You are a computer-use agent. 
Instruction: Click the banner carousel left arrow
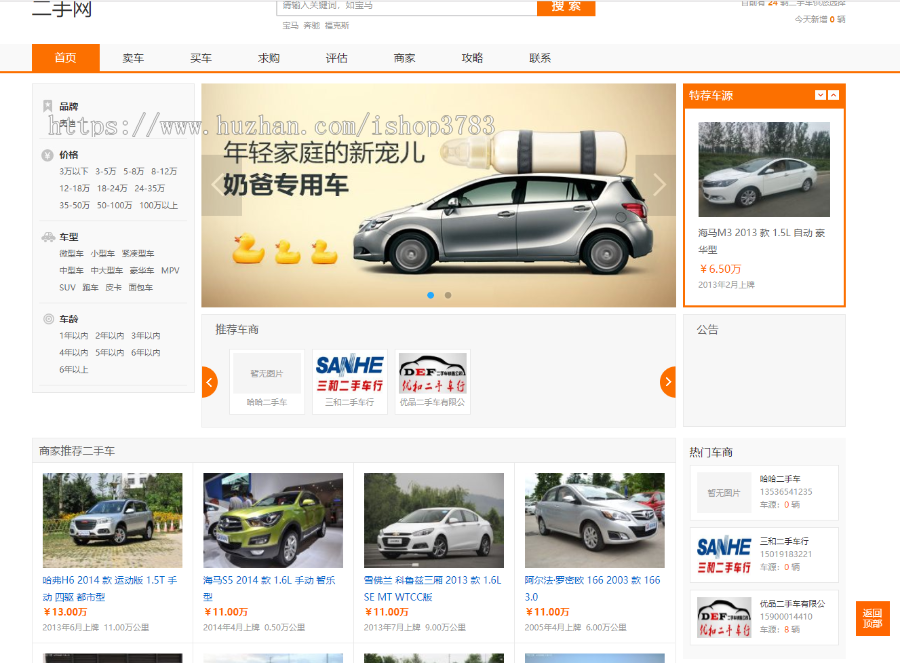click(x=221, y=185)
